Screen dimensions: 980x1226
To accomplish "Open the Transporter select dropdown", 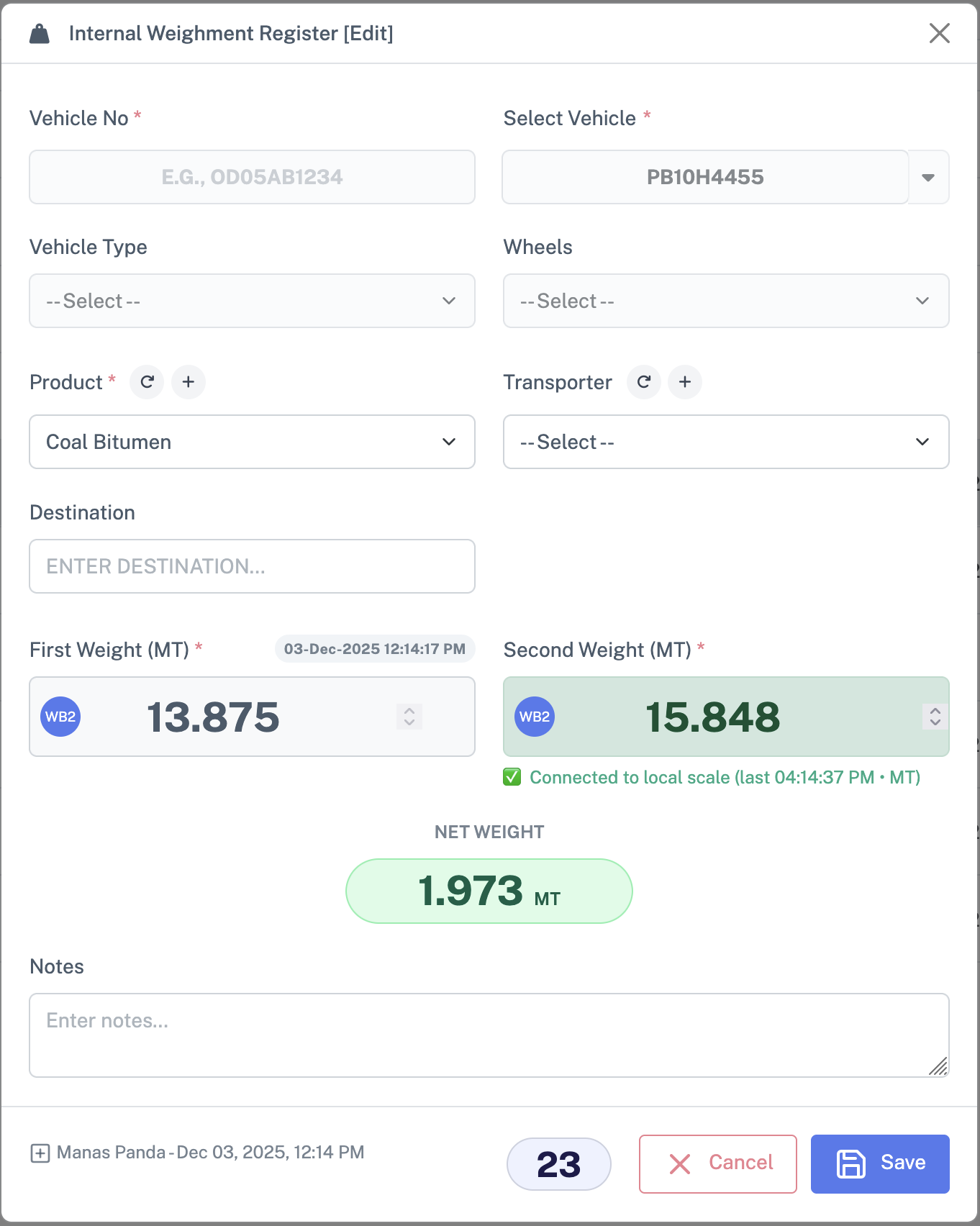I will coord(725,442).
